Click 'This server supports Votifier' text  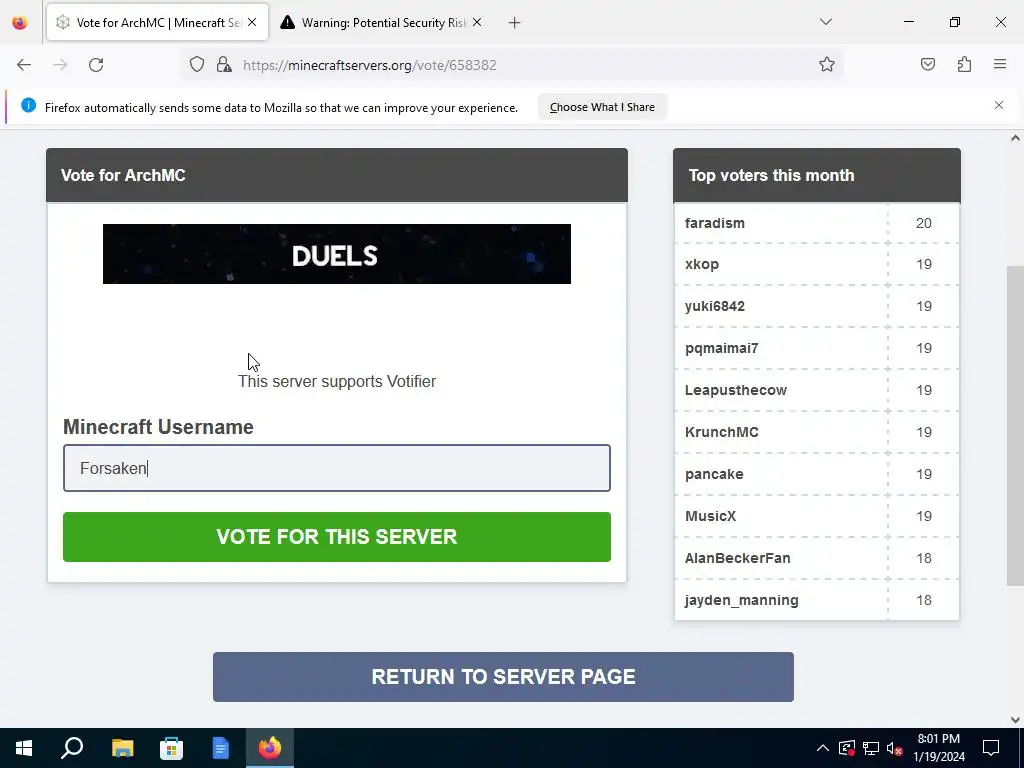pyautogui.click(x=337, y=381)
